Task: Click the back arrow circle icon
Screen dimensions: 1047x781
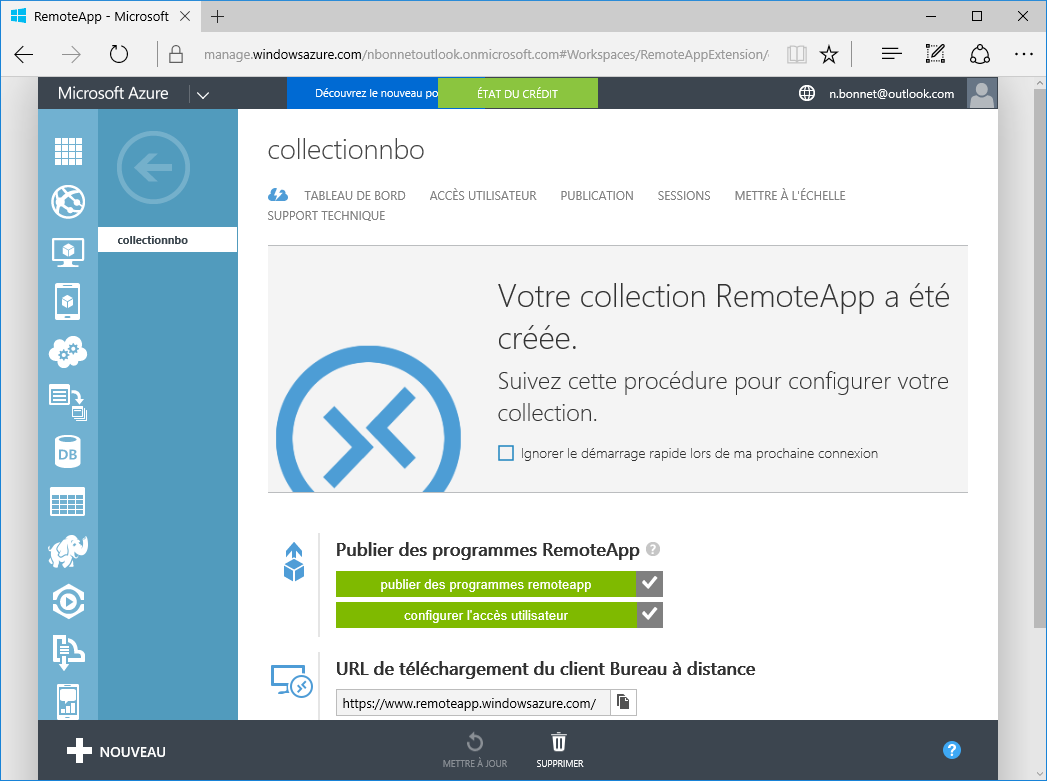Action: pyautogui.click(x=153, y=168)
